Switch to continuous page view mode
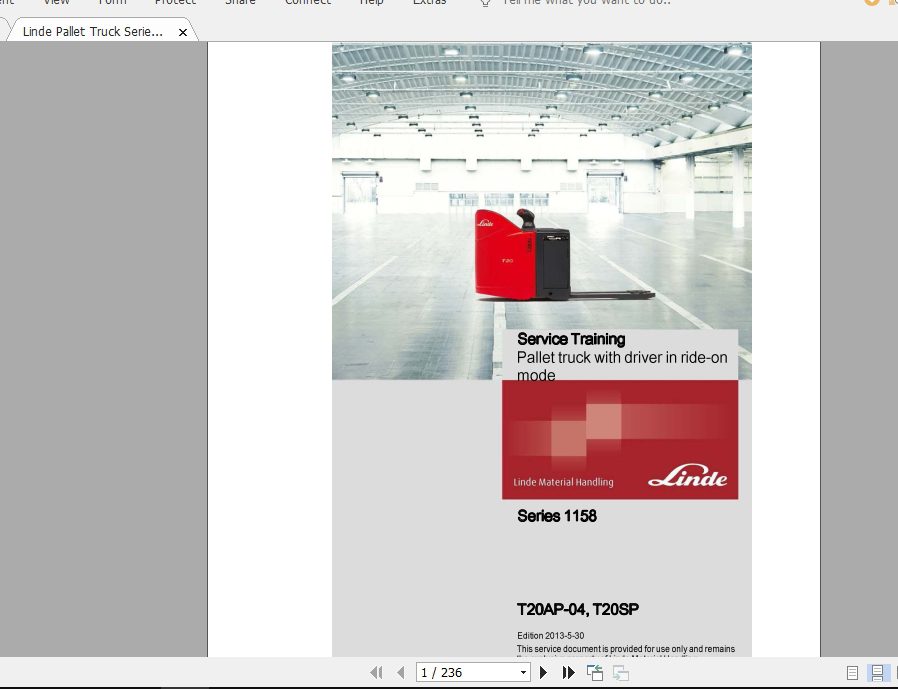Image resolution: width=898 pixels, height=689 pixels. click(877, 673)
